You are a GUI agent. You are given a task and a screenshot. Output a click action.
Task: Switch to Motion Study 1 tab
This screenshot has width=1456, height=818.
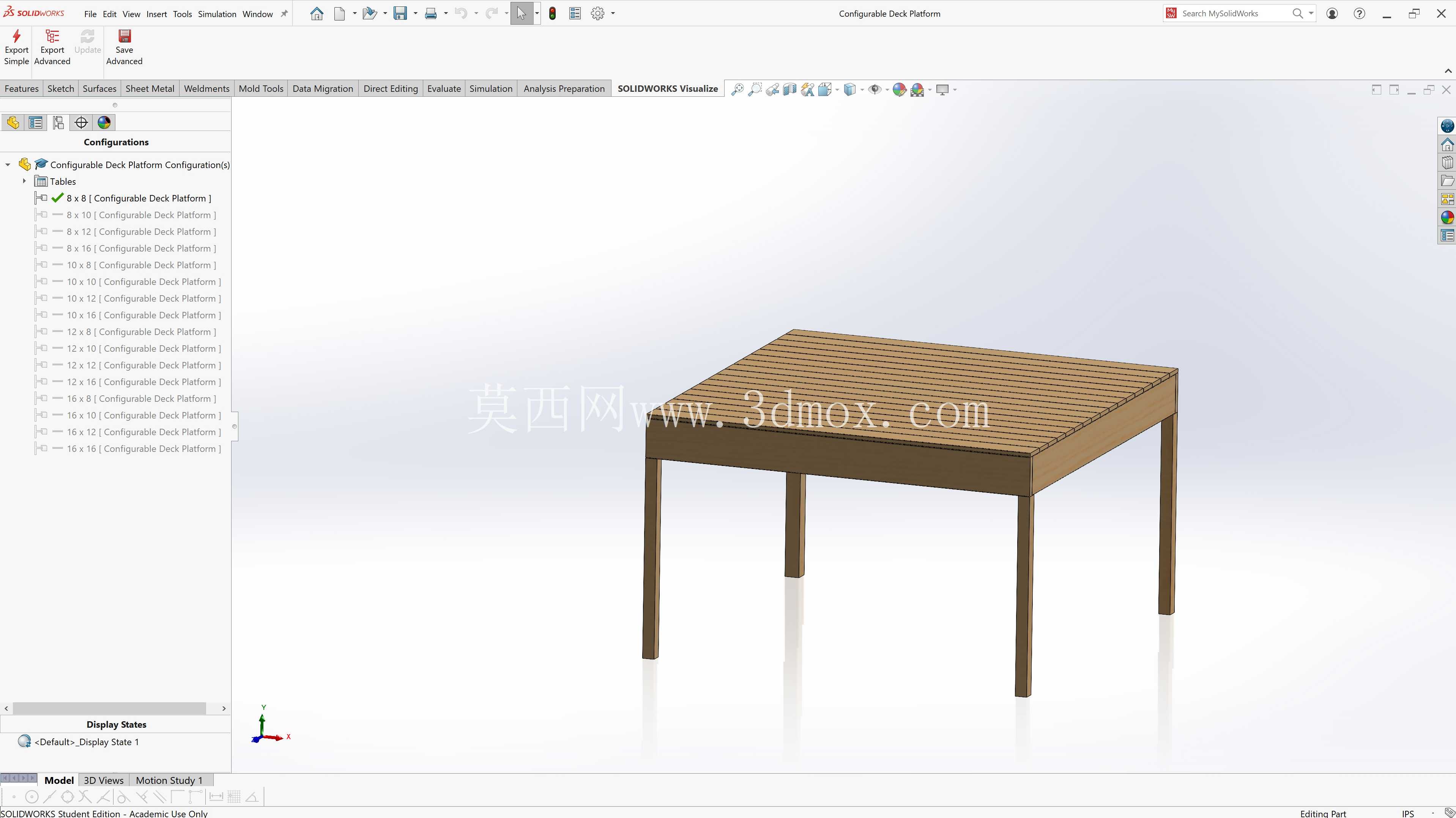(169, 780)
